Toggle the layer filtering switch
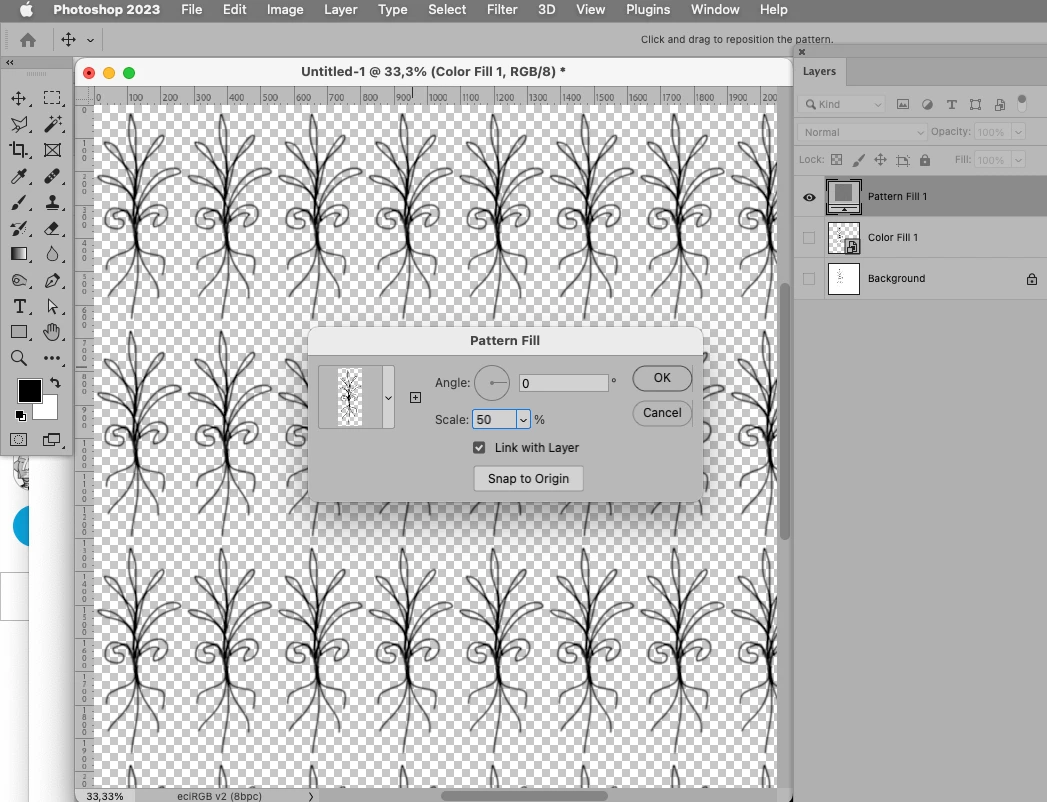This screenshot has width=1047, height=802. (1022, 104)
